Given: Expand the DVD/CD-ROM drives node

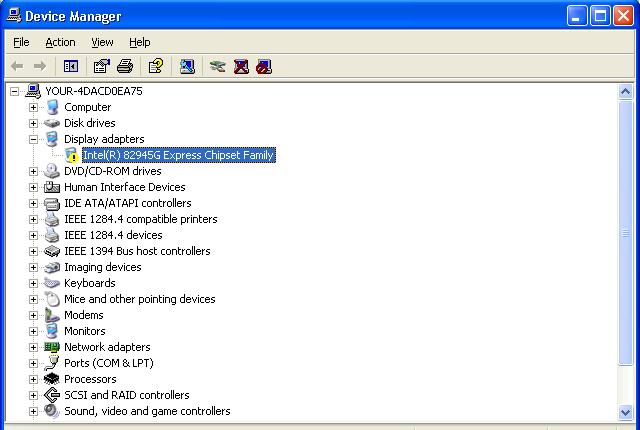Looking at the screenshot, I should pos(33,171).
